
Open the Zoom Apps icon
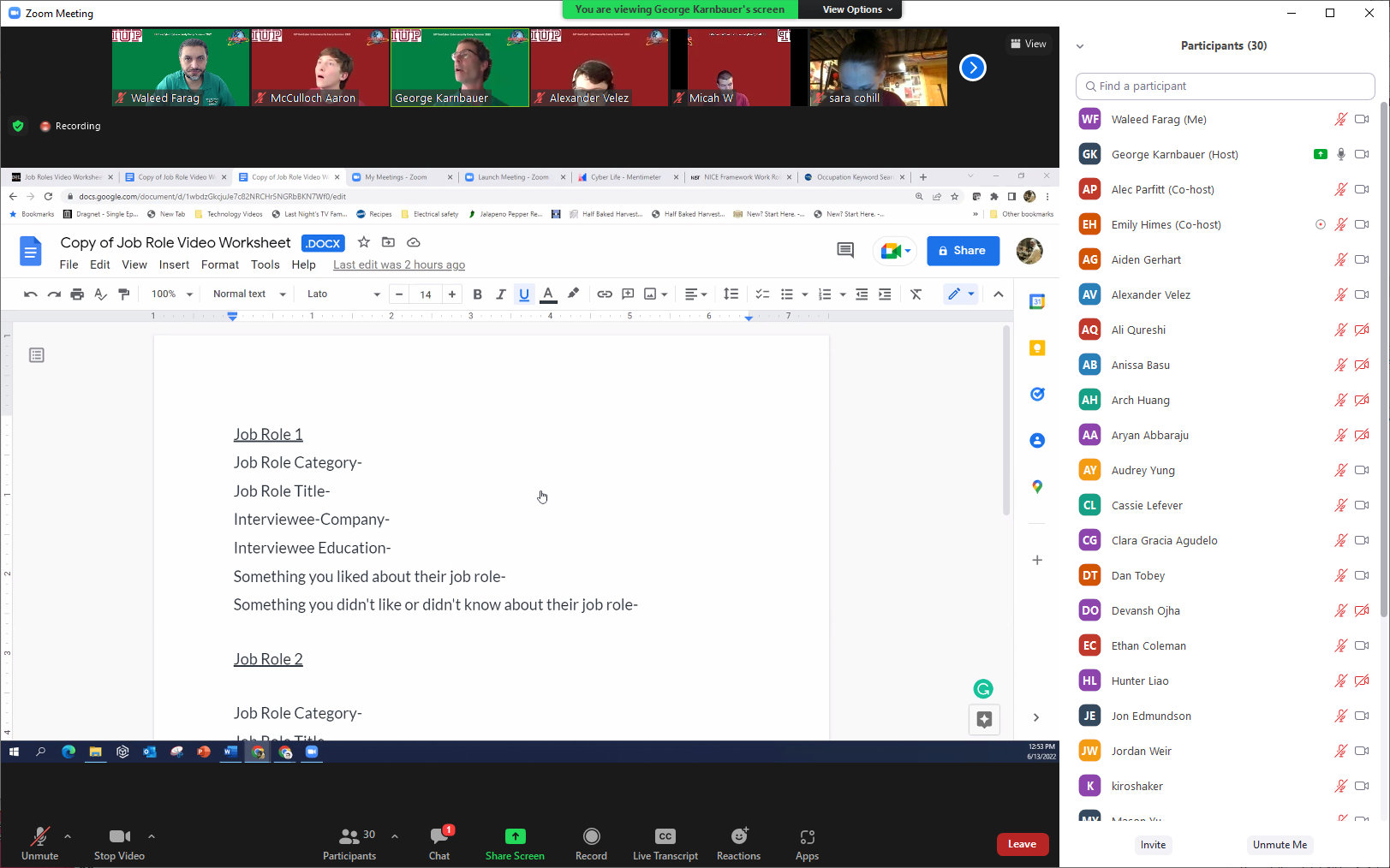click(807, 836)
